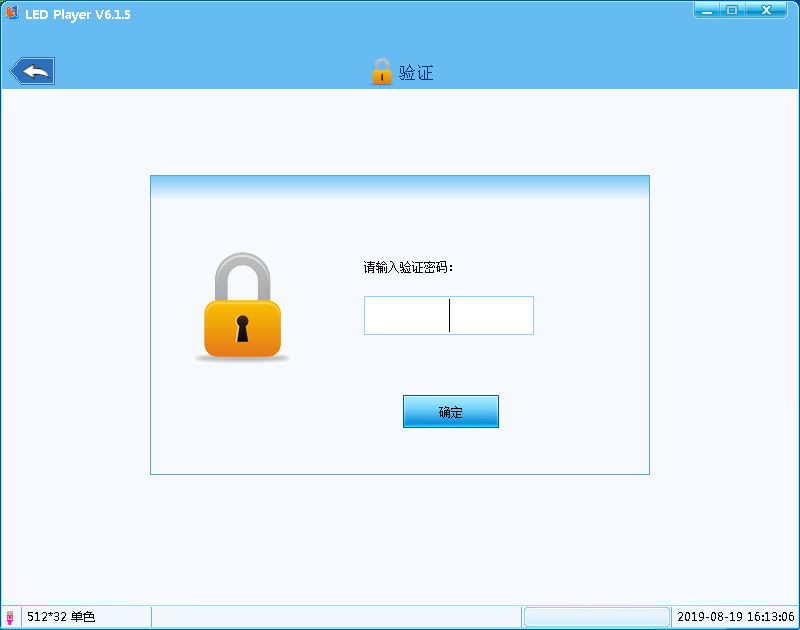Image resolution: width=800 pixels, height=630 pixels.
Task: Click the blank area below the 确定 button
Action: (451, 451)
